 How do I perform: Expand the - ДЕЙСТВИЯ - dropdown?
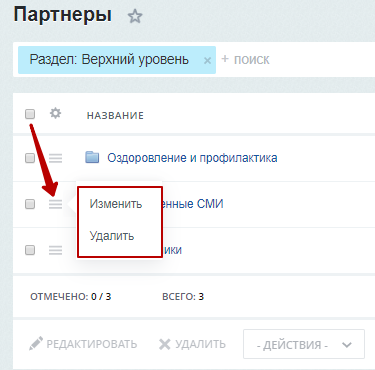(x=304, y=344)
